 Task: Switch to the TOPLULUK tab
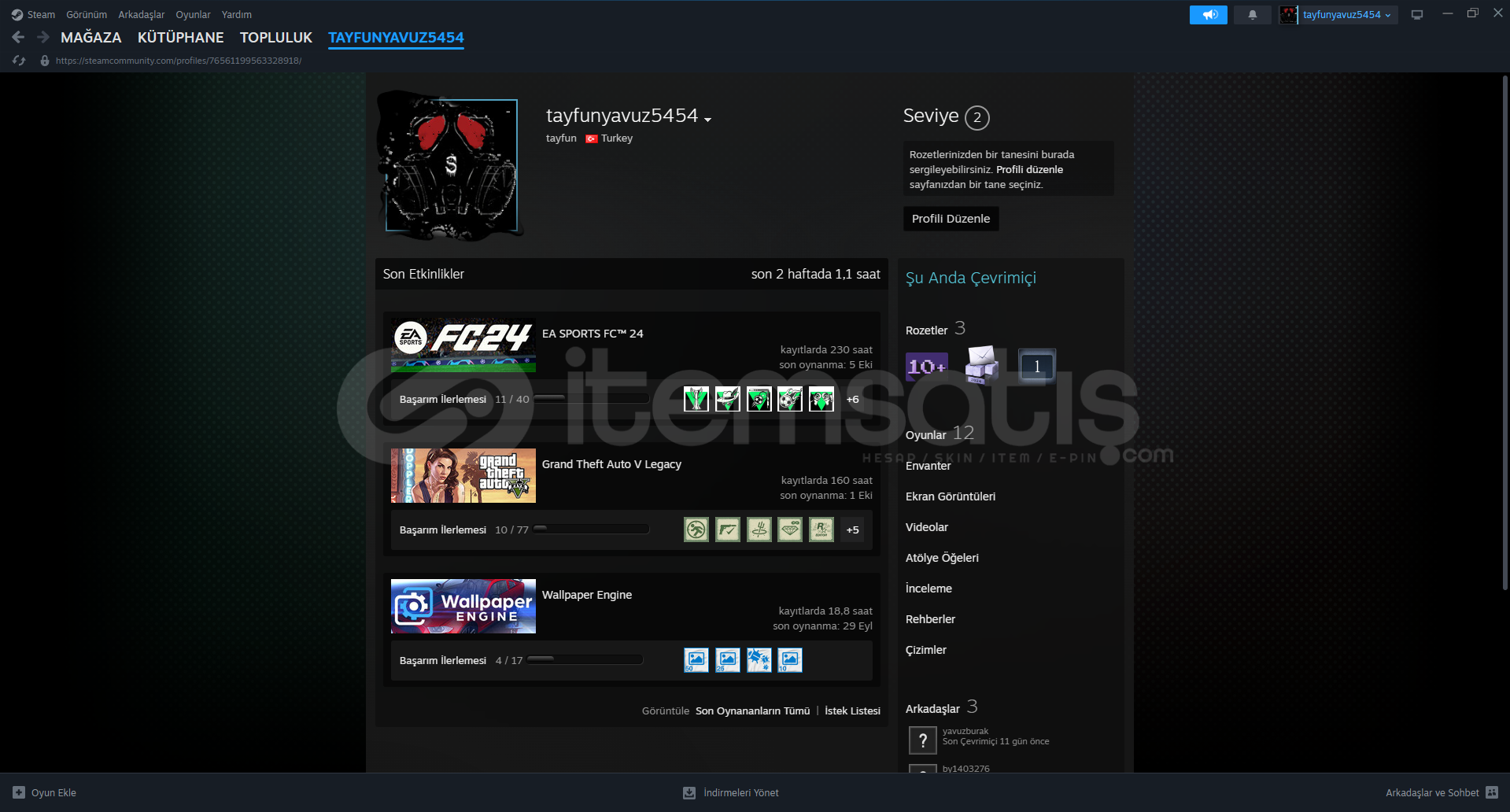276,37
